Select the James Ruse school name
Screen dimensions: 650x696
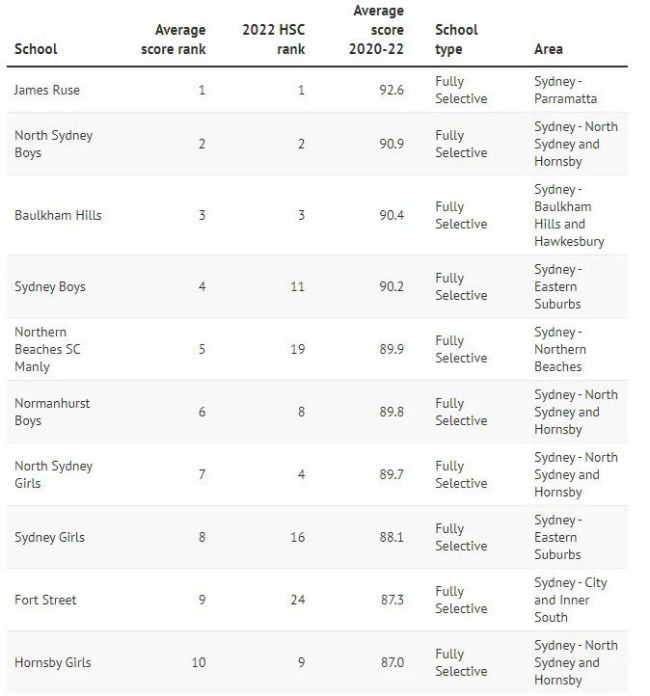pyautogui.click(x=47, y=90)
